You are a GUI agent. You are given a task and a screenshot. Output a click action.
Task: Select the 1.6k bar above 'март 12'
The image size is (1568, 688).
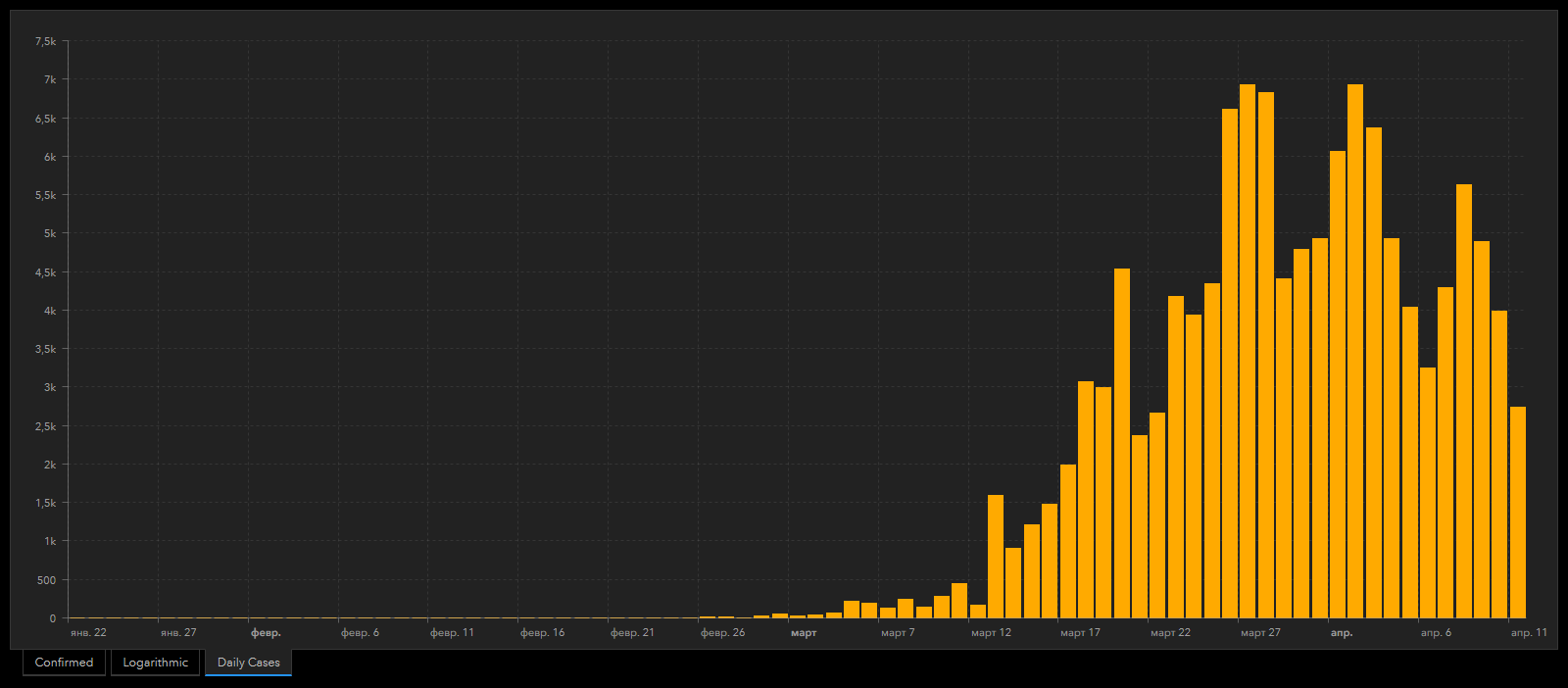[x=996, y=557]
